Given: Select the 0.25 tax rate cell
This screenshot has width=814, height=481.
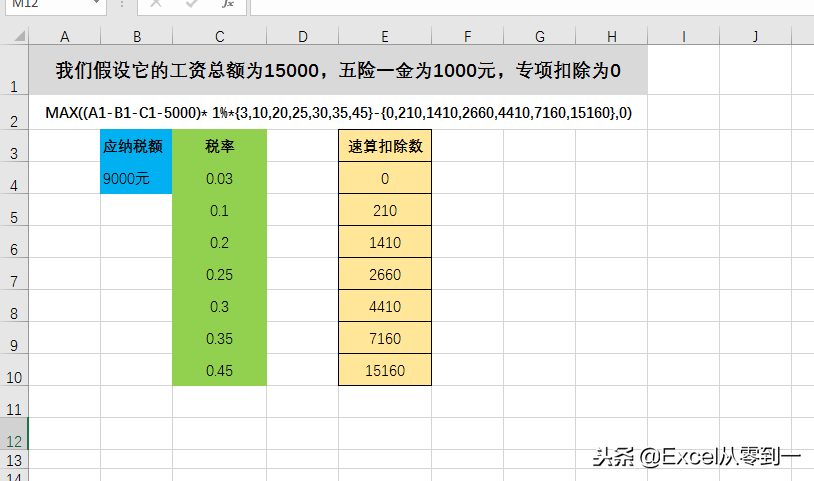Looking at the screenshot, I should point(220,274).
